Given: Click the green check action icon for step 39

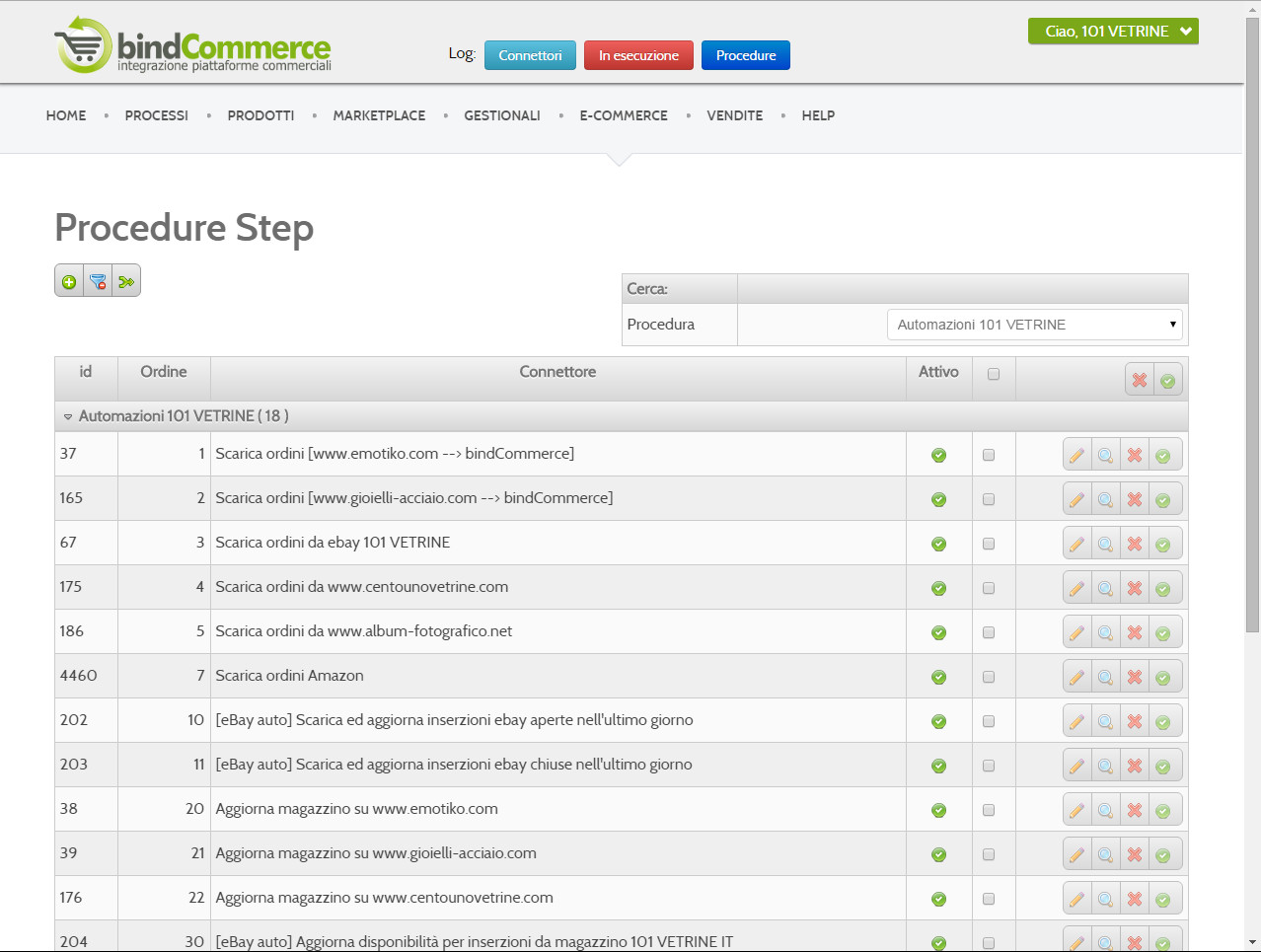Looking at the screenshot, I should pos(1163,854).
